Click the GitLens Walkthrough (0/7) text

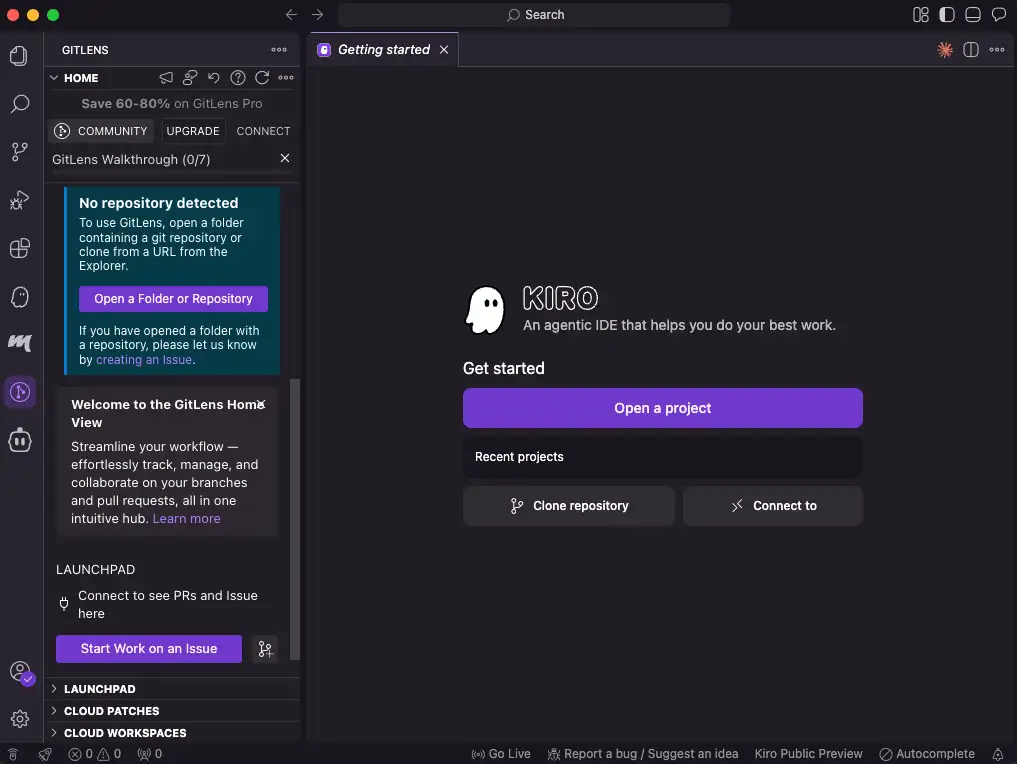click(131, 160)
